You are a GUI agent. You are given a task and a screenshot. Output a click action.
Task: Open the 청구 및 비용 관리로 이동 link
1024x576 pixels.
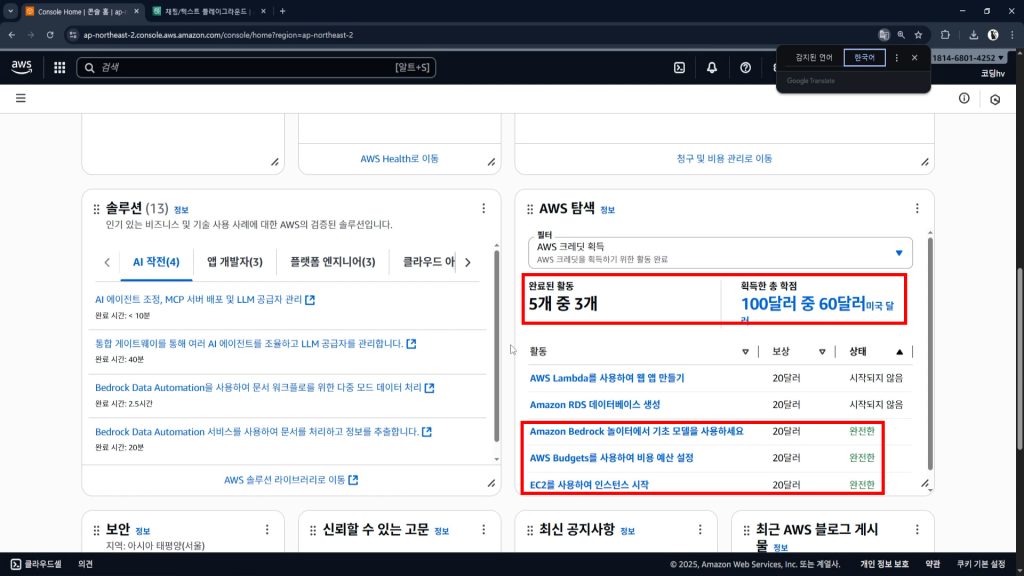pyautogui.click(x=724, y=159)
